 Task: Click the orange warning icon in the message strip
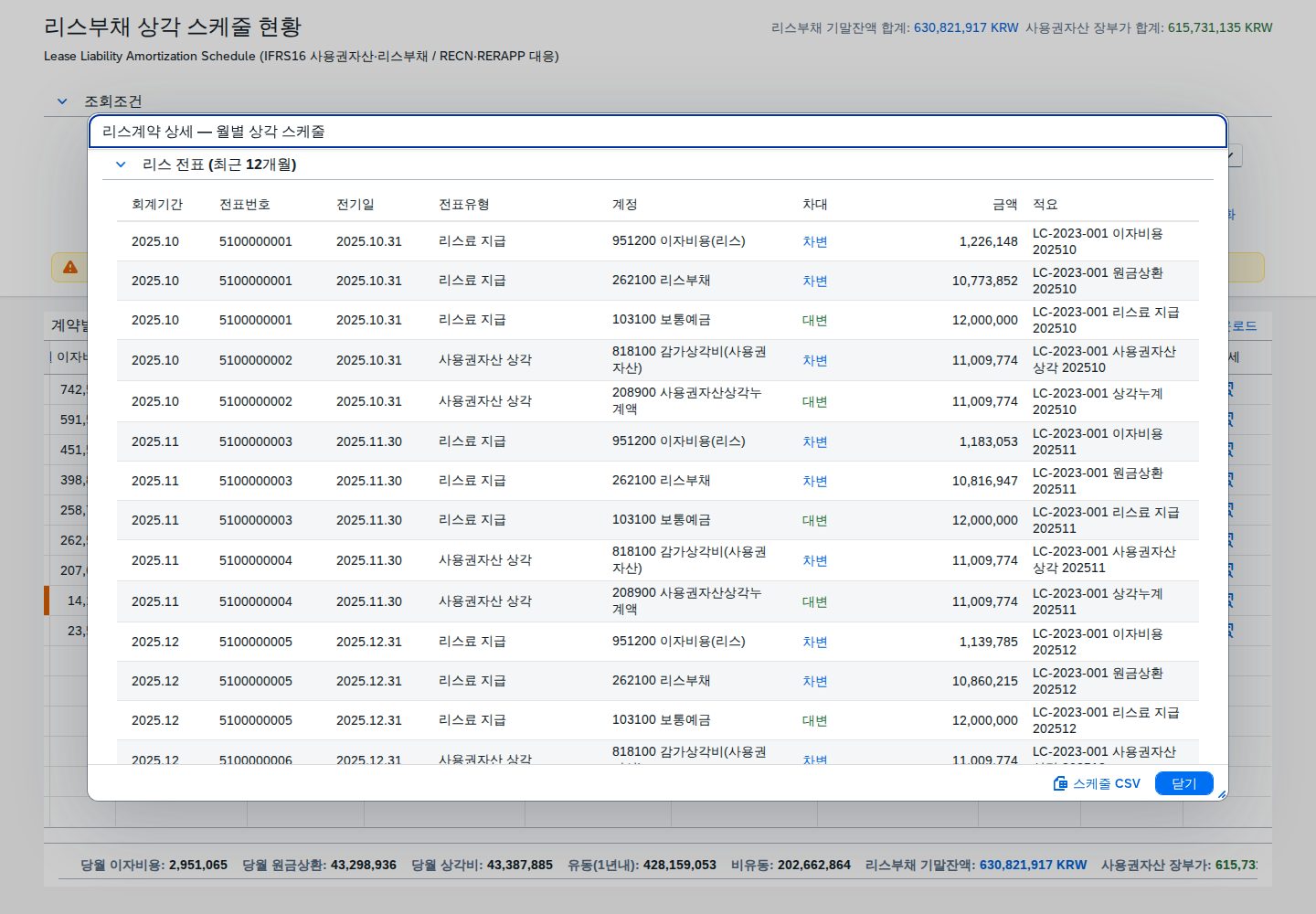70,267
